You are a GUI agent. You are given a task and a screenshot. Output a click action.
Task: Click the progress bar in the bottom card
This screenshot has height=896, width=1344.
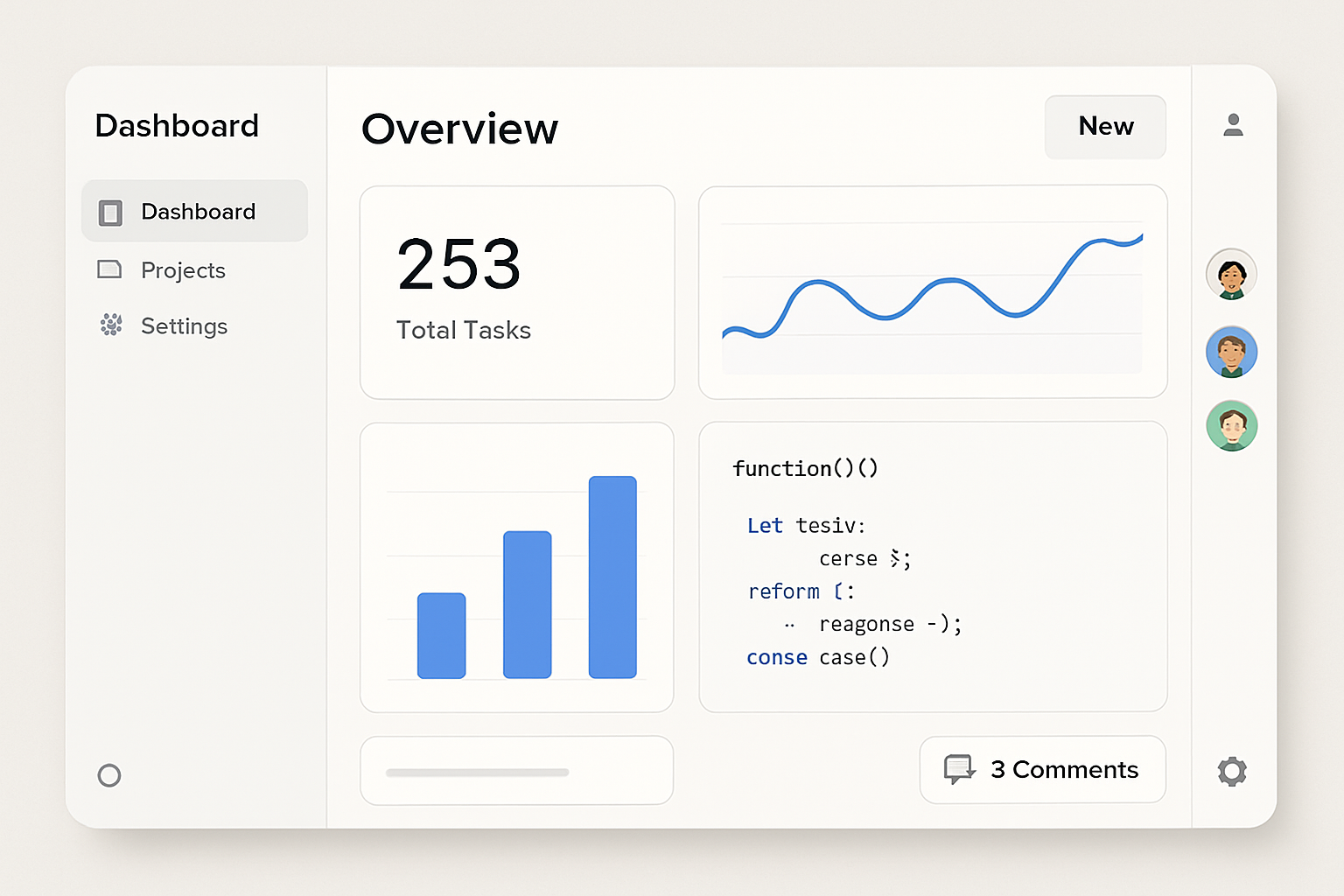477,773
